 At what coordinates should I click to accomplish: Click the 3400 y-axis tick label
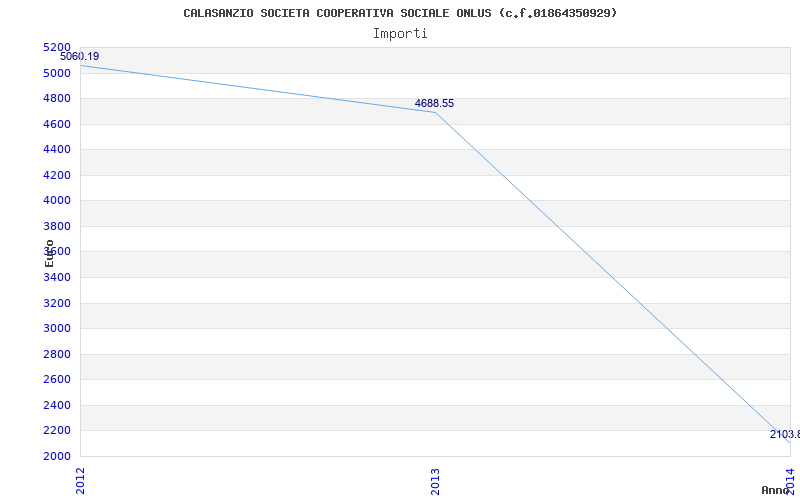click(x=57, y=278)
